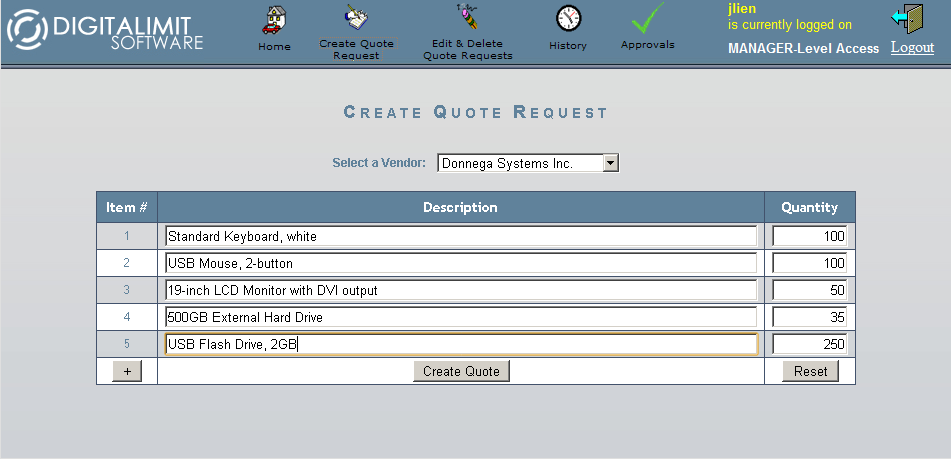Click the Create Quote Request page heading
The width and height of the screenshot is (951, 459).
[x=476, y=112]
